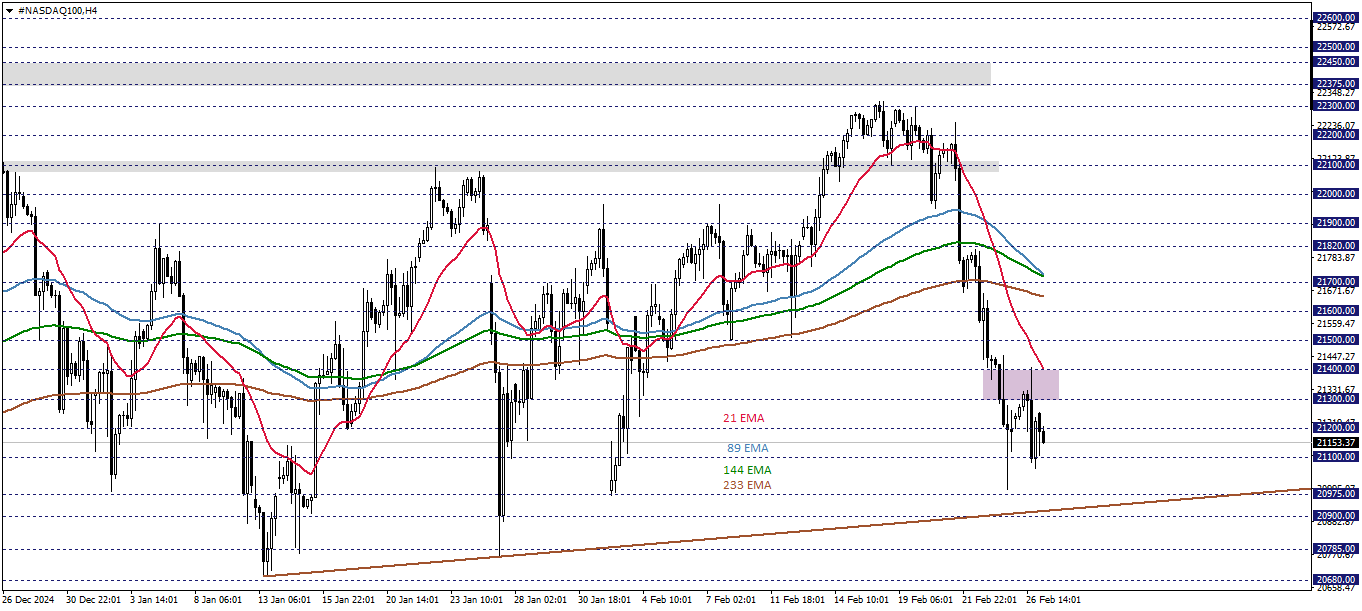Click the 21820.00 price level label

click(x=1337, y=245)
